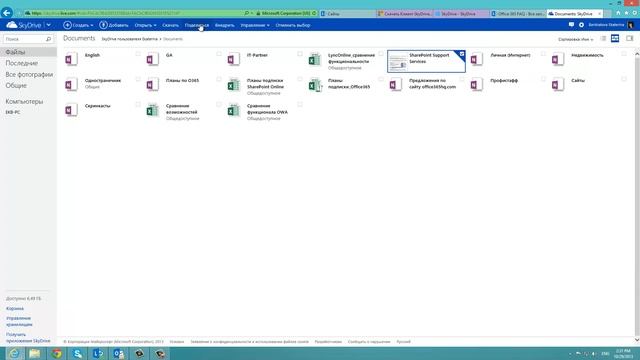
Task: Open File Explorer from the taskbar
Action: (35, 353)
